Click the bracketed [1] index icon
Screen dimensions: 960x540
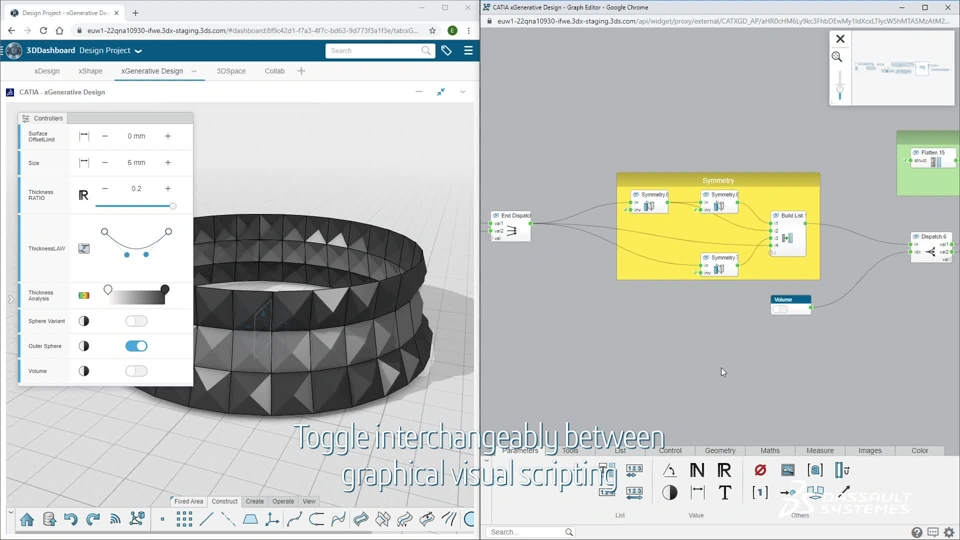click(x=760, y=492)
